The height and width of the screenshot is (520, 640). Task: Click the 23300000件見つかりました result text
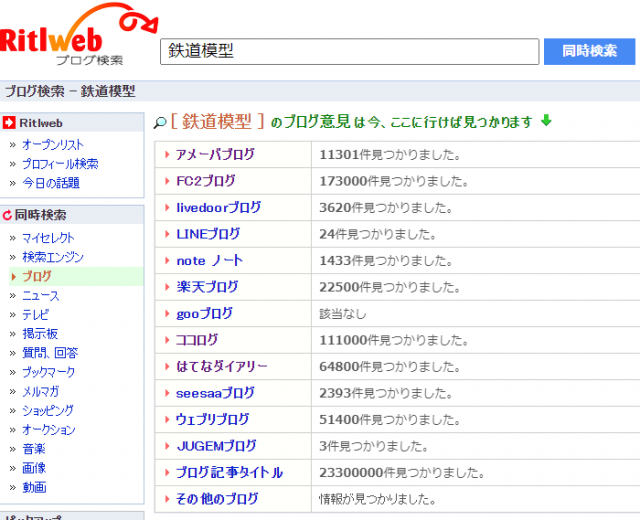click(x=402, y=473)
